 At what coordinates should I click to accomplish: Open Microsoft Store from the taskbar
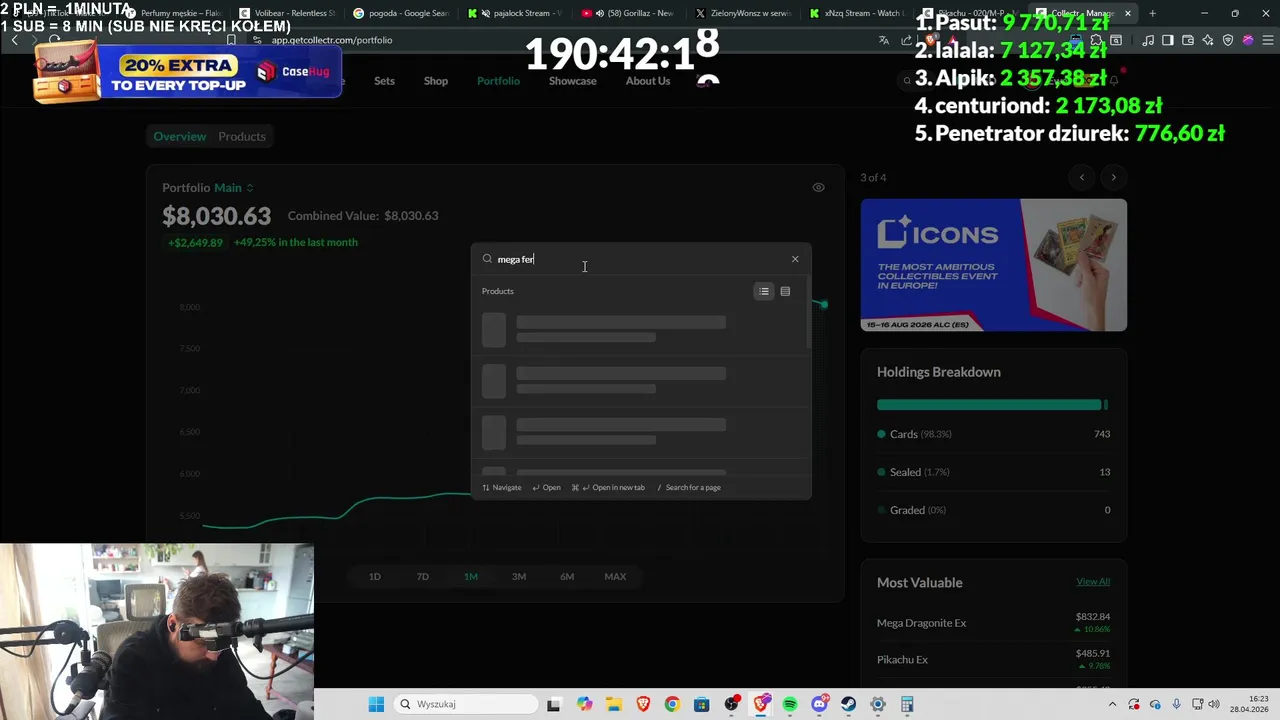[701, 704]
